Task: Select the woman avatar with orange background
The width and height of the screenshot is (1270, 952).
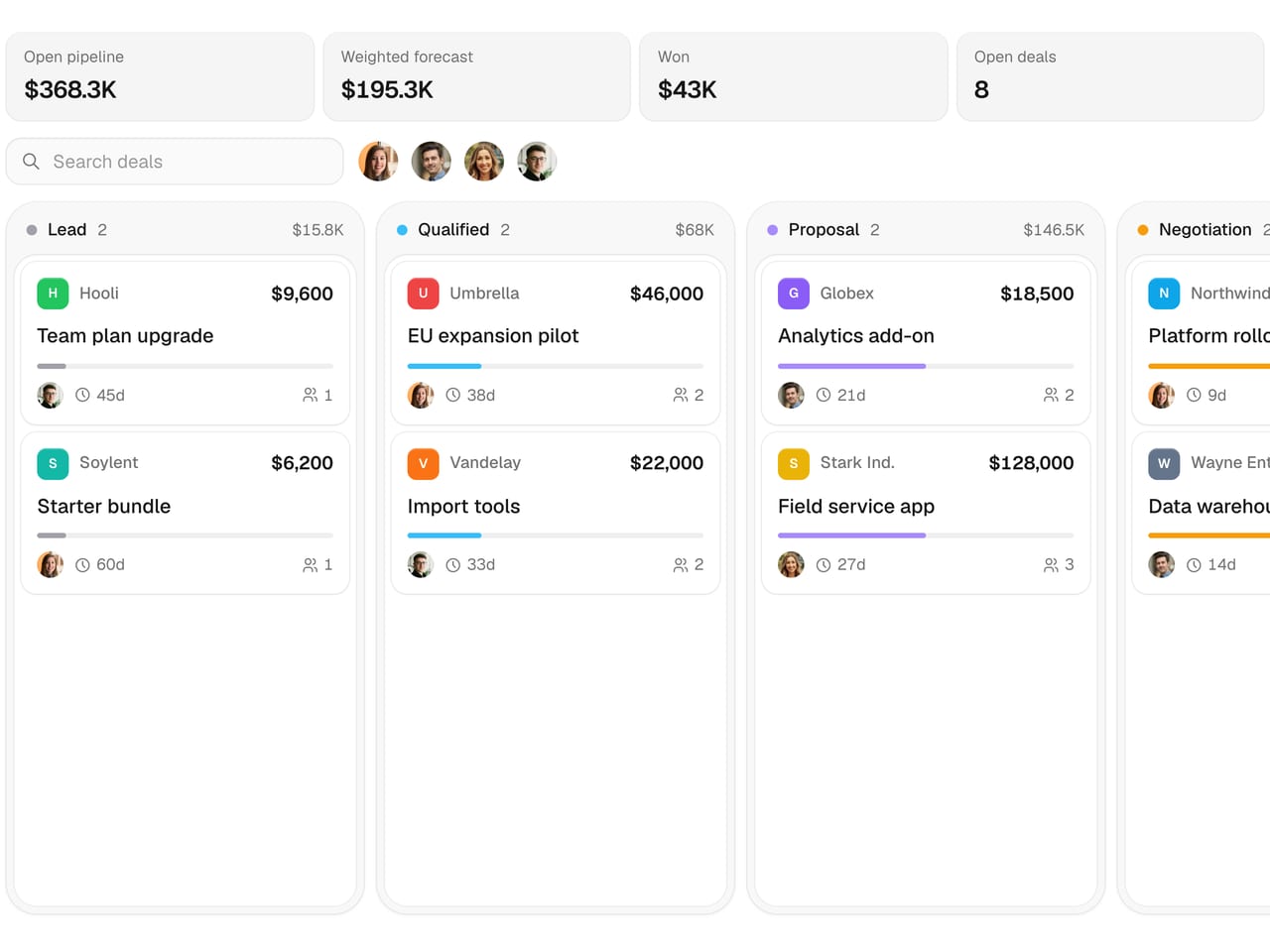Action: 378,162
